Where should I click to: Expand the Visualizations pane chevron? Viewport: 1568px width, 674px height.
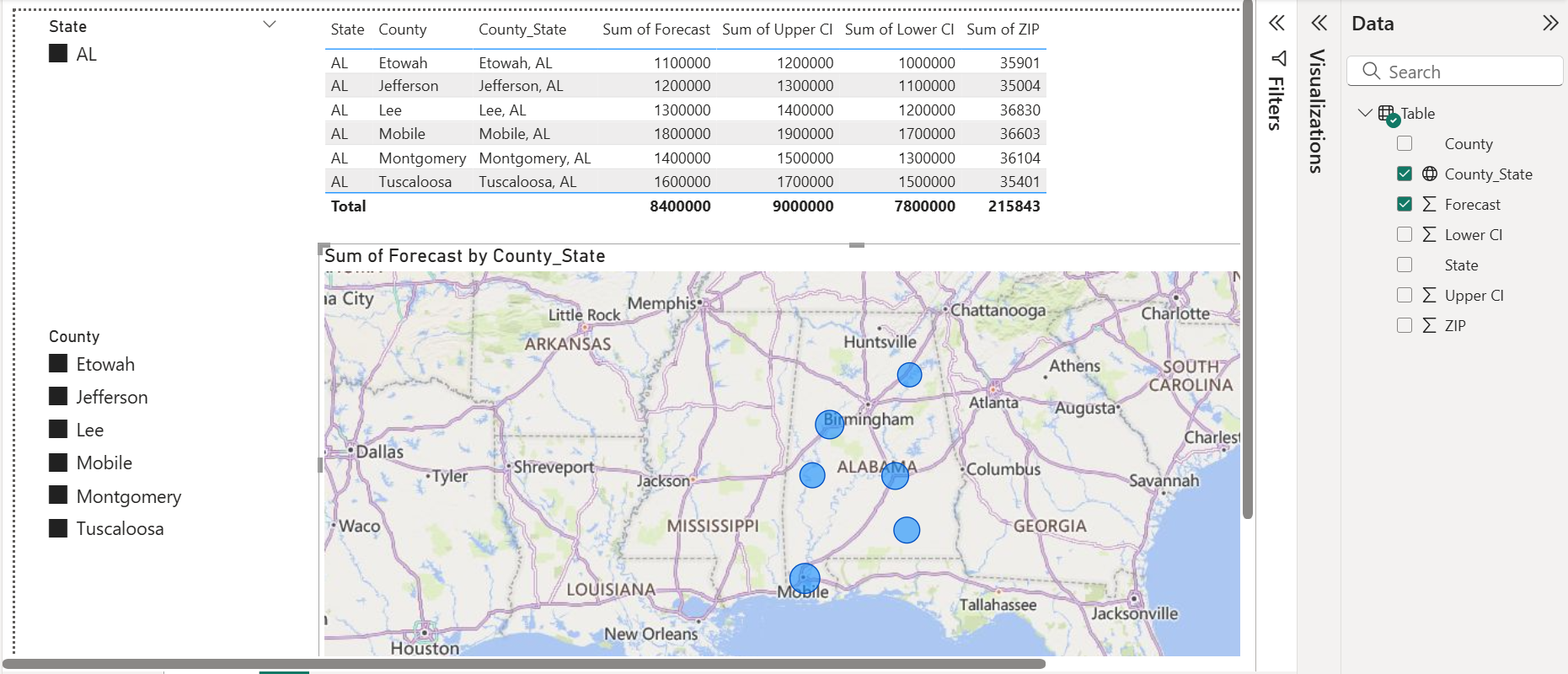1319,23
